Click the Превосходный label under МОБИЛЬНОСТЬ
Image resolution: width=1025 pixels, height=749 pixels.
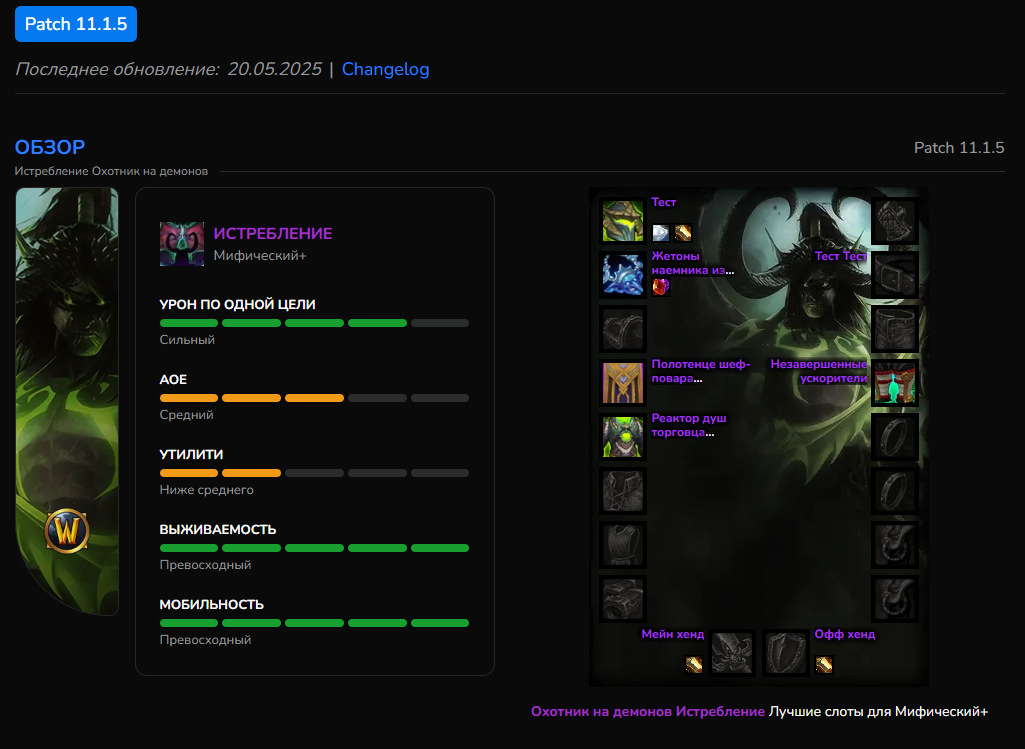coord(205,640)
